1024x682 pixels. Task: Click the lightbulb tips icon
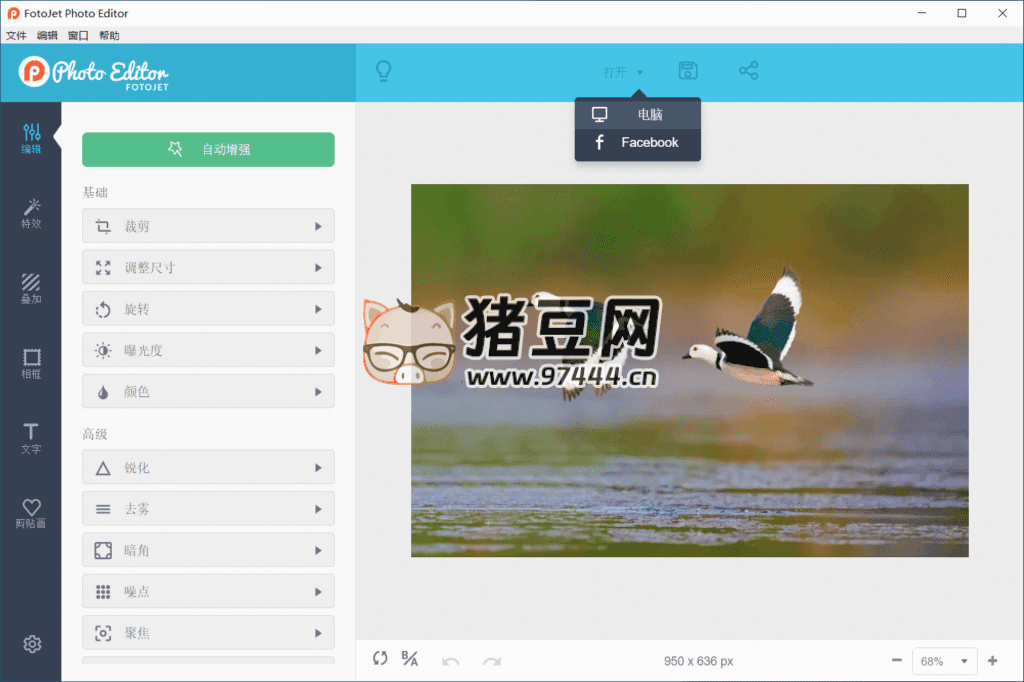pyautogui.click(x=382, y=71)
